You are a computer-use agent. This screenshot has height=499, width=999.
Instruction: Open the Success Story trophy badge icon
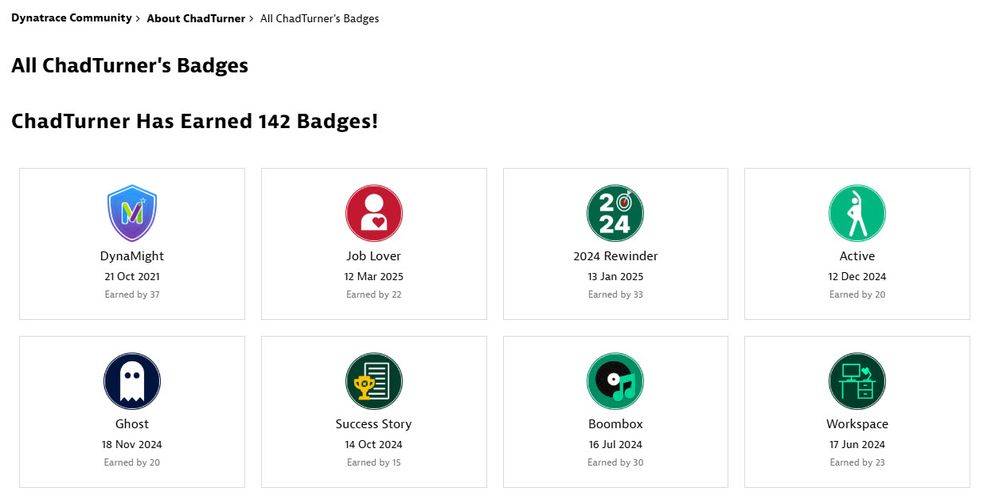374,381
